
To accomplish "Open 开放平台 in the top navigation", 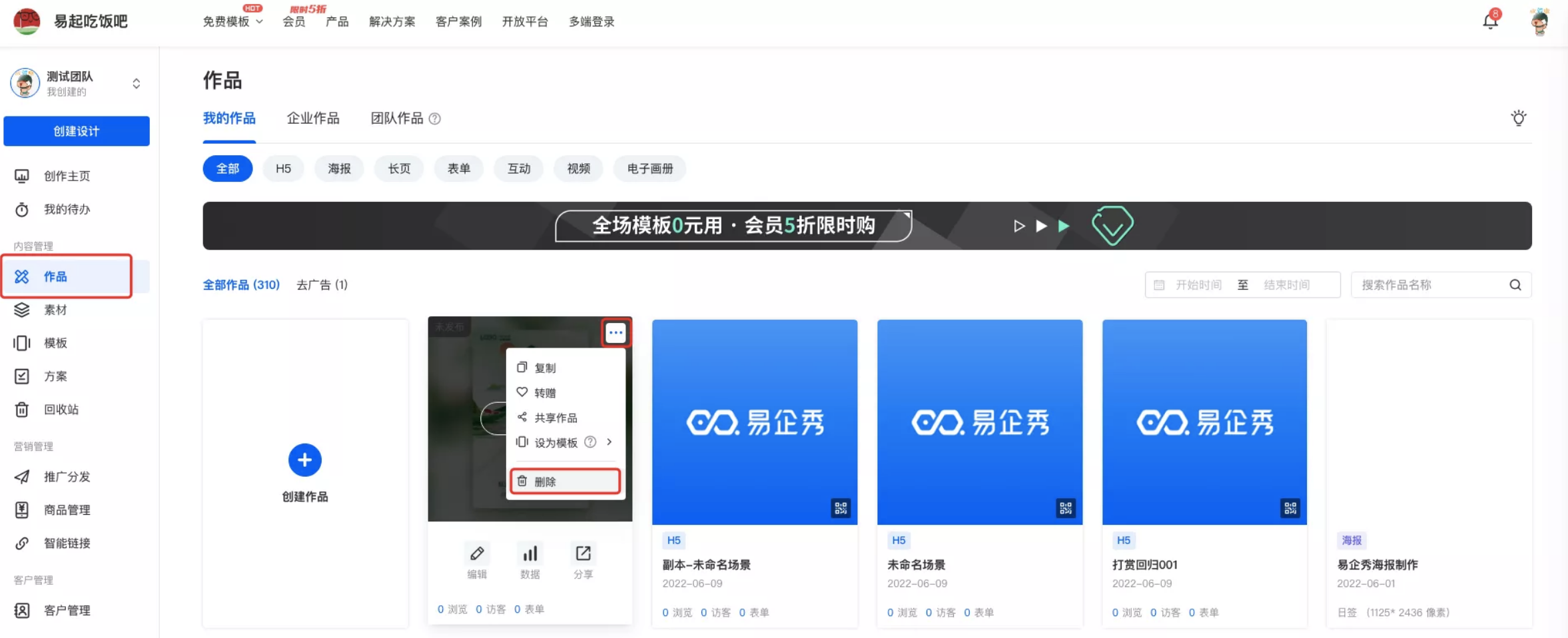I will click(525, 21).
